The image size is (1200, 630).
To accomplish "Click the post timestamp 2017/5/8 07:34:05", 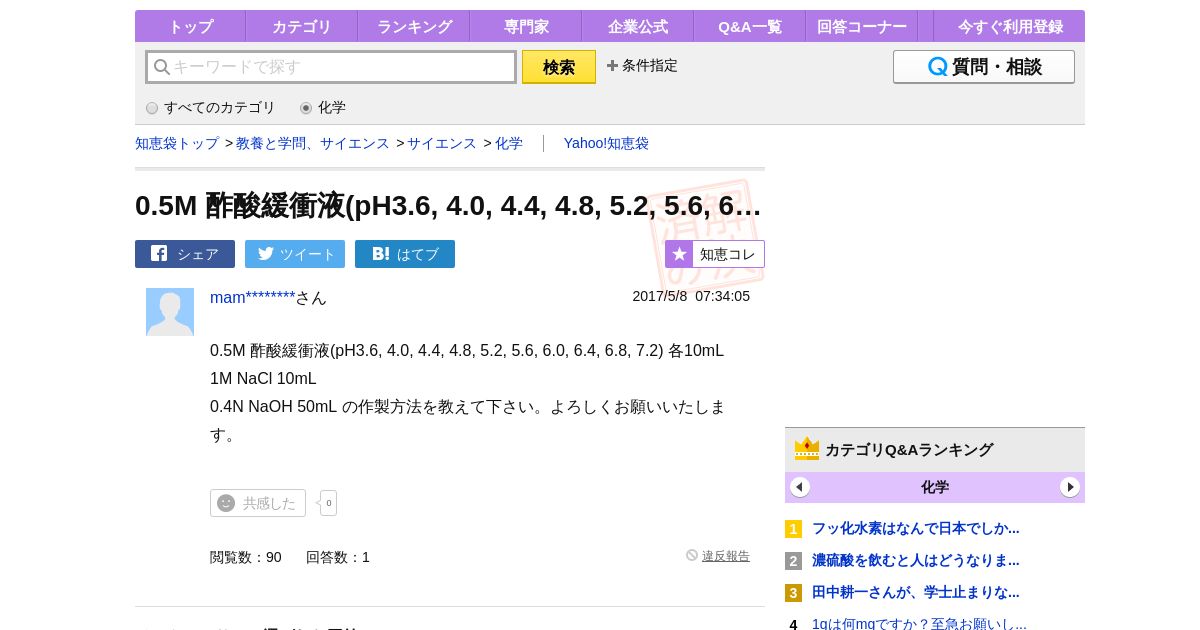I will (691, 296).
